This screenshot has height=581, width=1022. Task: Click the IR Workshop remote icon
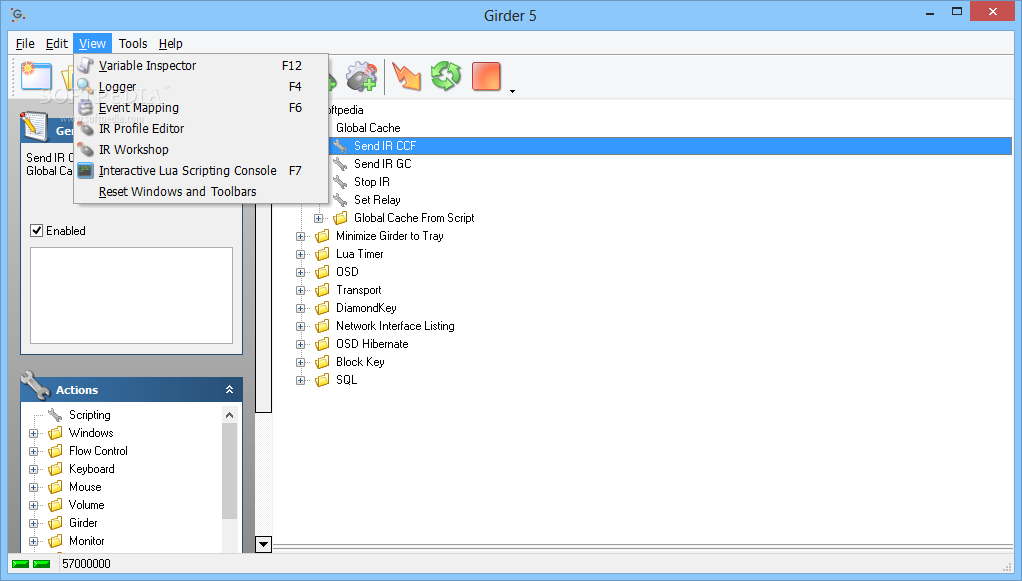85,149
